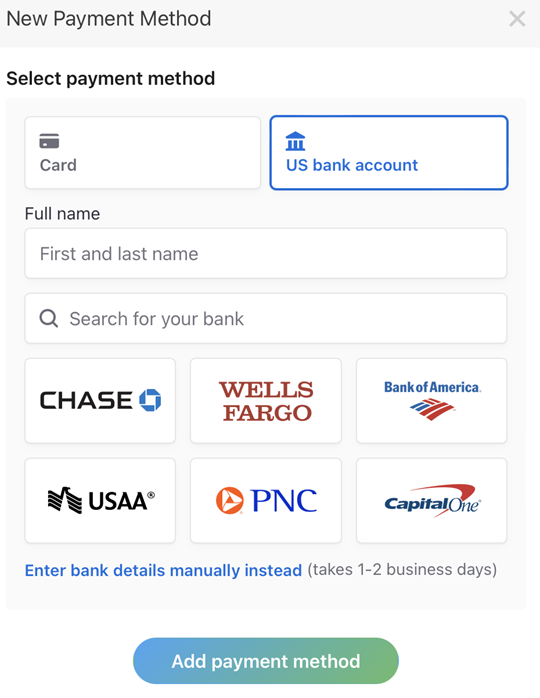Click the magnifying glass search icon

pos(49,318)
